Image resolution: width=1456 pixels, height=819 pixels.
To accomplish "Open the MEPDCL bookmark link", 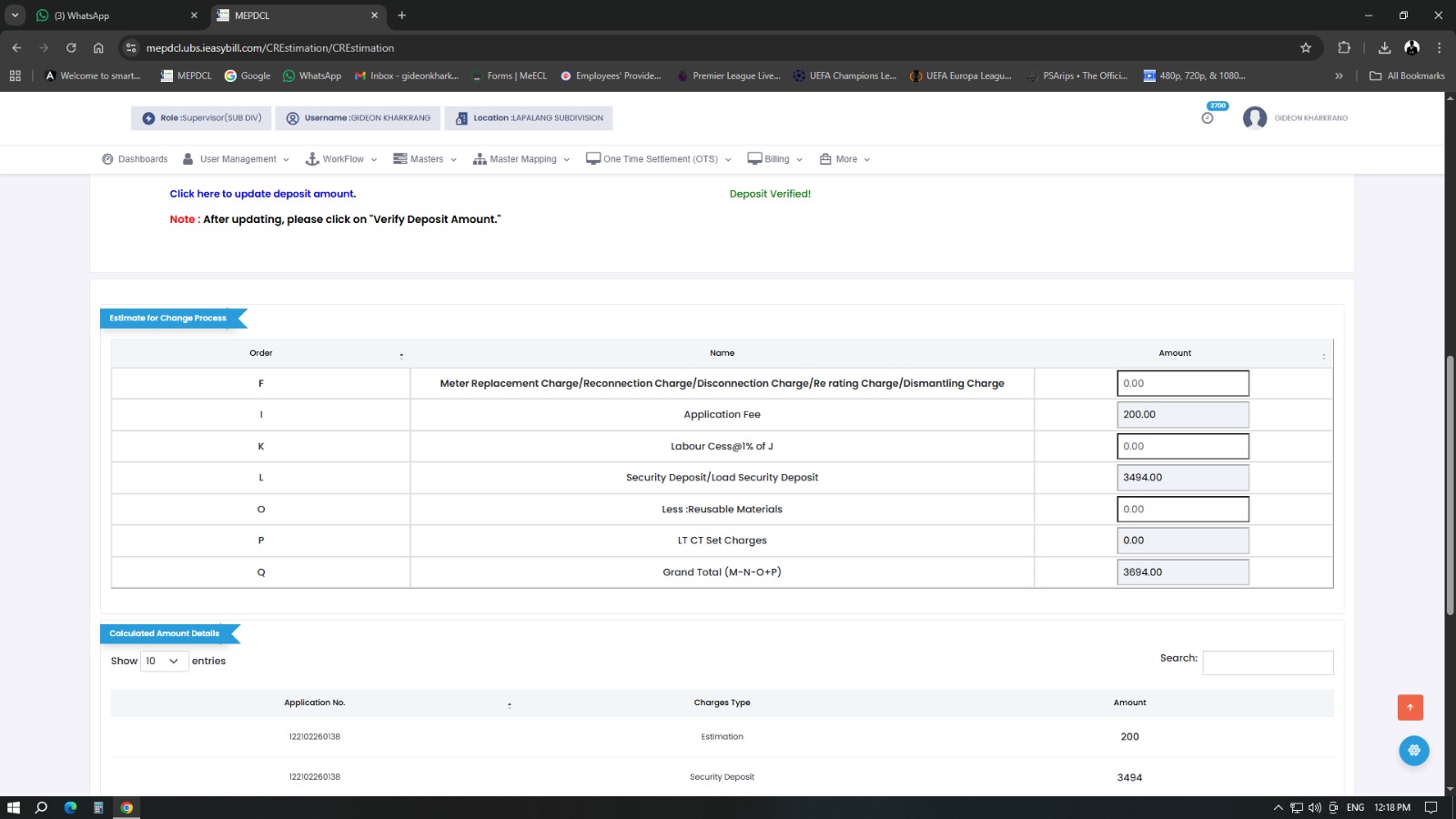I will [186, 76].
